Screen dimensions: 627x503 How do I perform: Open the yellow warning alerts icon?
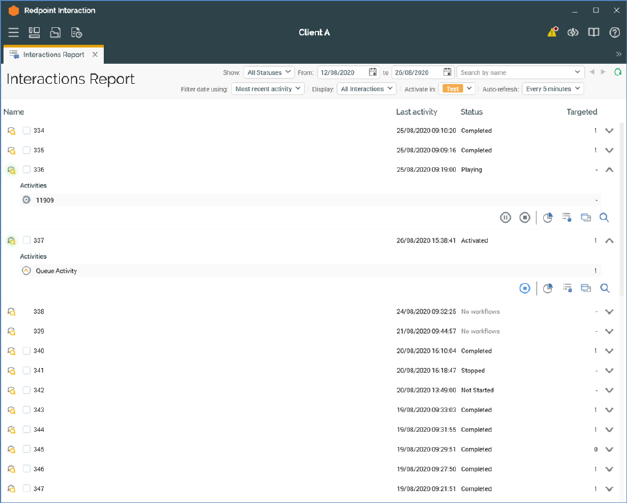553,32
